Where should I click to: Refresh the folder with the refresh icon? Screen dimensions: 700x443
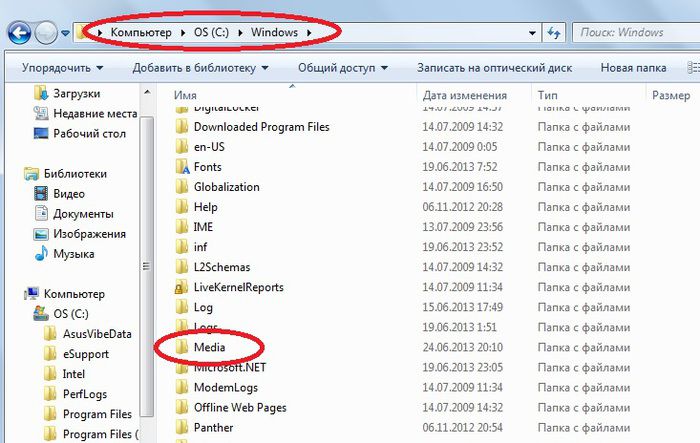point(554,33)
